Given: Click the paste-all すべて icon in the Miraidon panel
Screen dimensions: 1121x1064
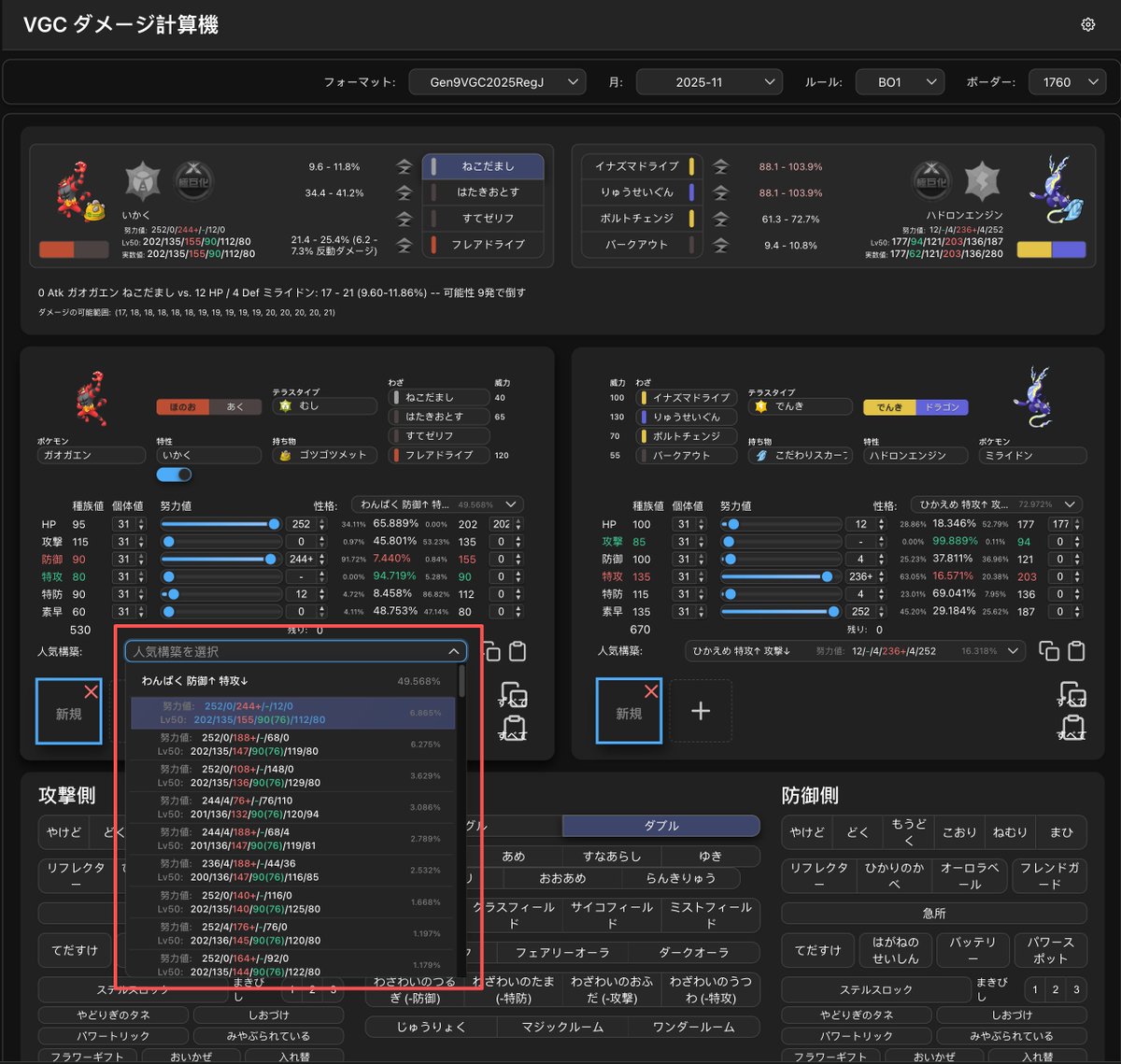Looking at the screenshot, I should point(1072,728).
